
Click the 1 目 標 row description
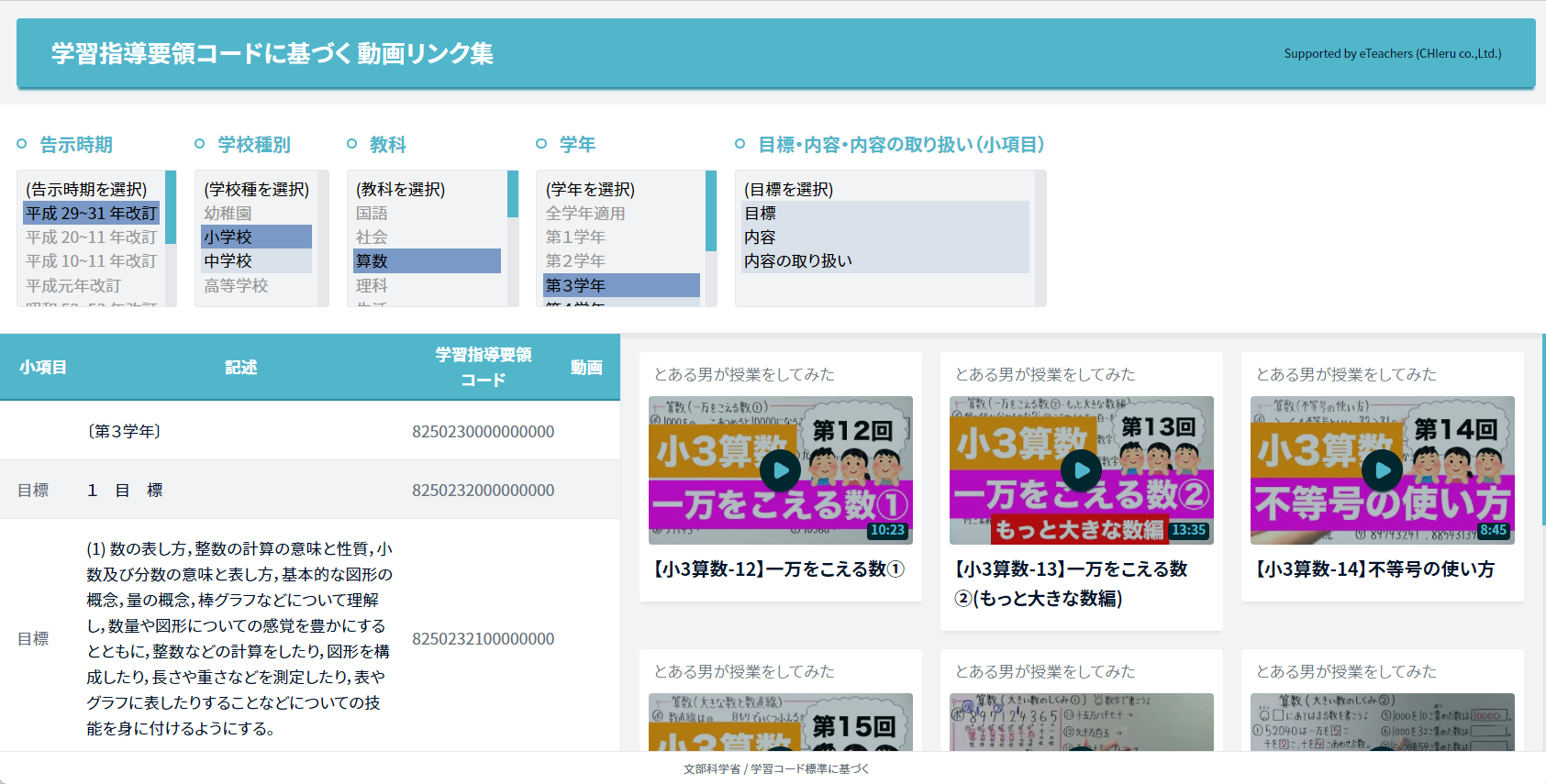click(x=125, y=490)
